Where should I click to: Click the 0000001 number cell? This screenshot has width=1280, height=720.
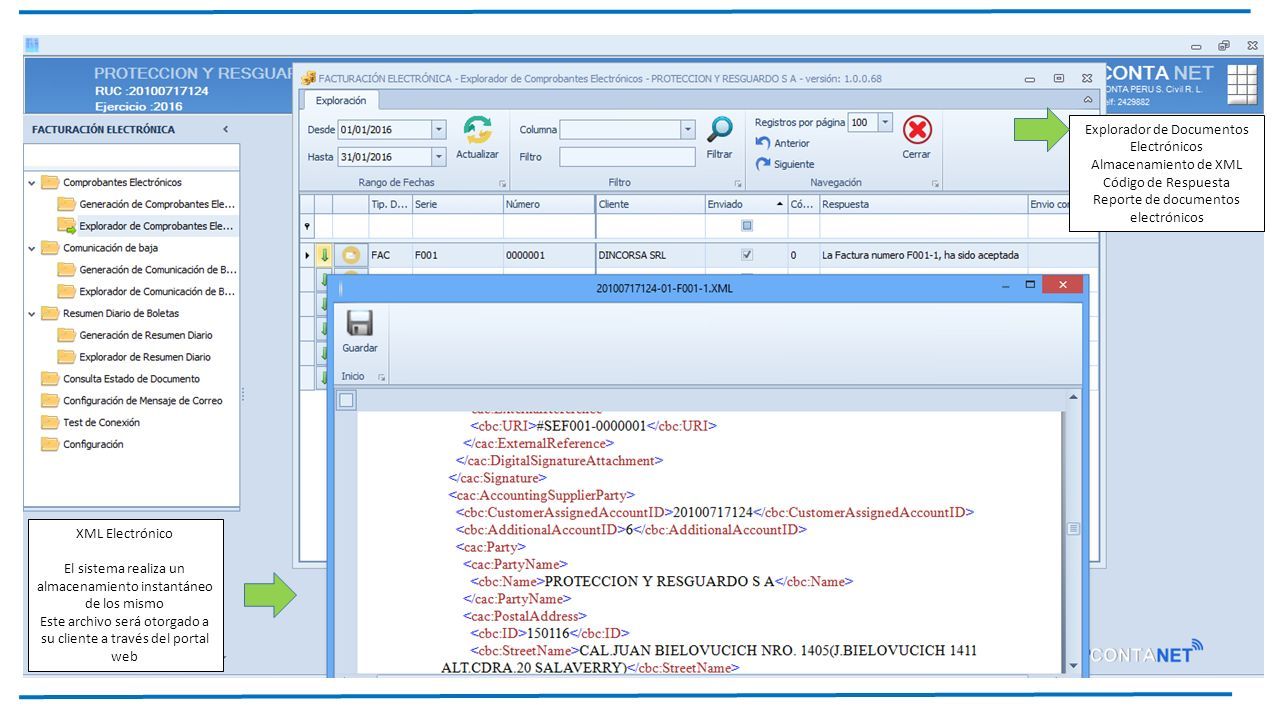[x=548, y=255]
